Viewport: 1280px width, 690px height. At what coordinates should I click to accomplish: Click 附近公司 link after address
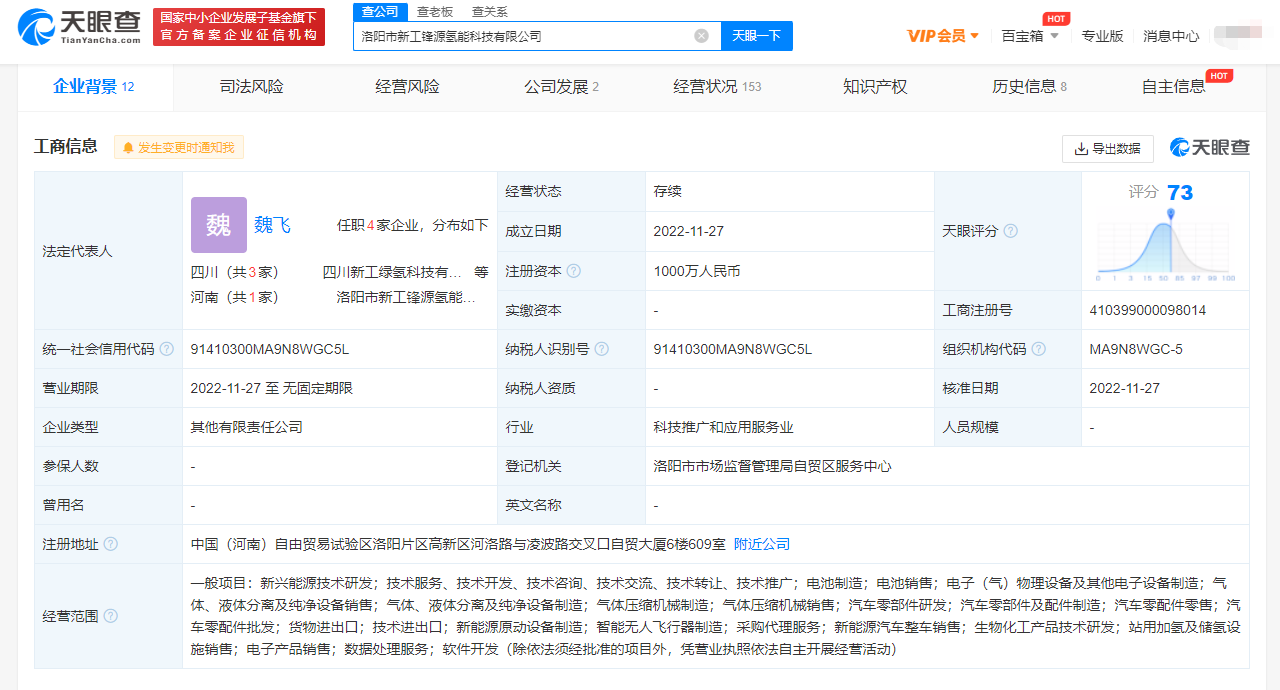[x=762, y=544]
